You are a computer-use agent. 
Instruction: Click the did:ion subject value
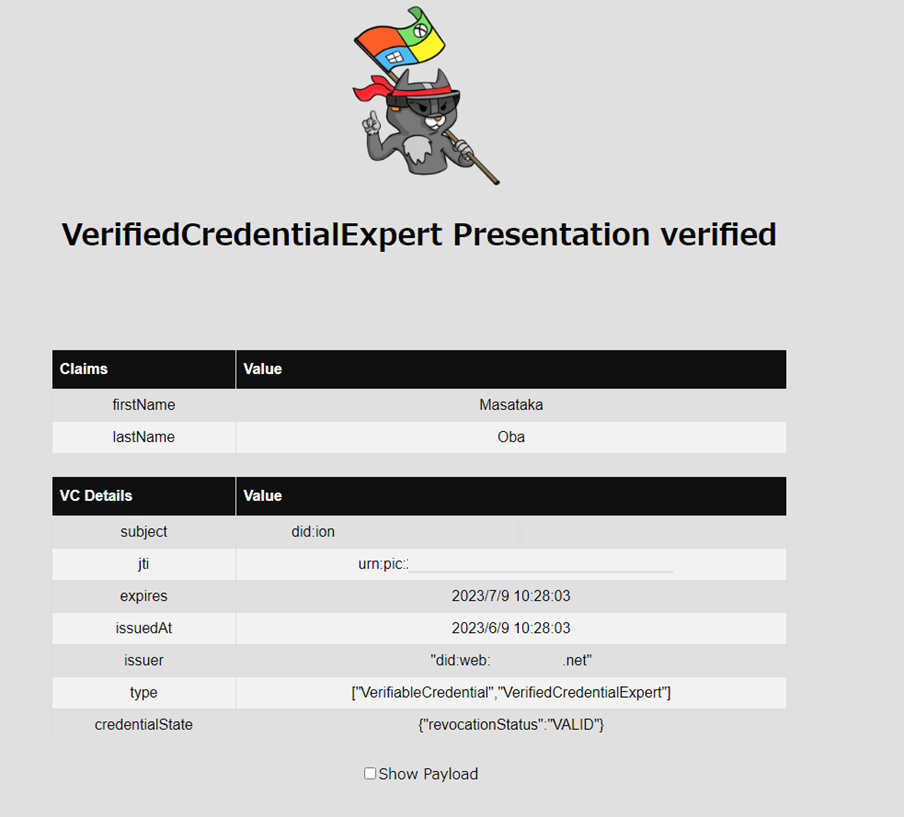pyautogui.click(x=313, y=532)
